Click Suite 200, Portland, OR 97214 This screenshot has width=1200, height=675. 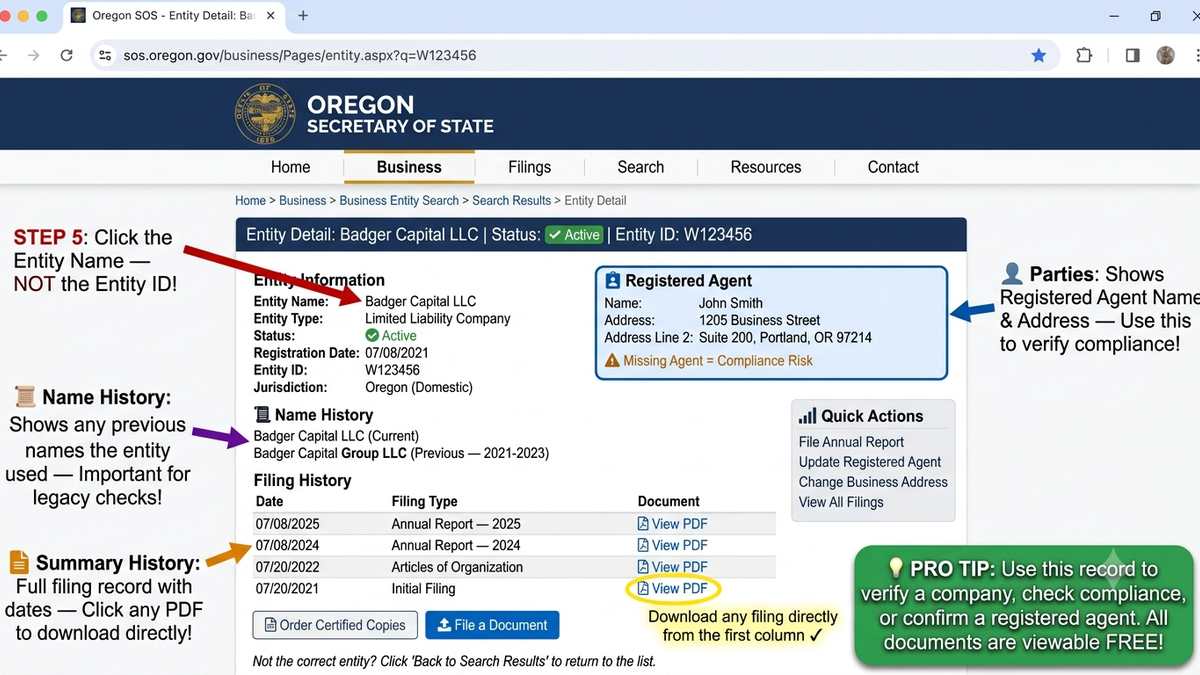point(785,338)
